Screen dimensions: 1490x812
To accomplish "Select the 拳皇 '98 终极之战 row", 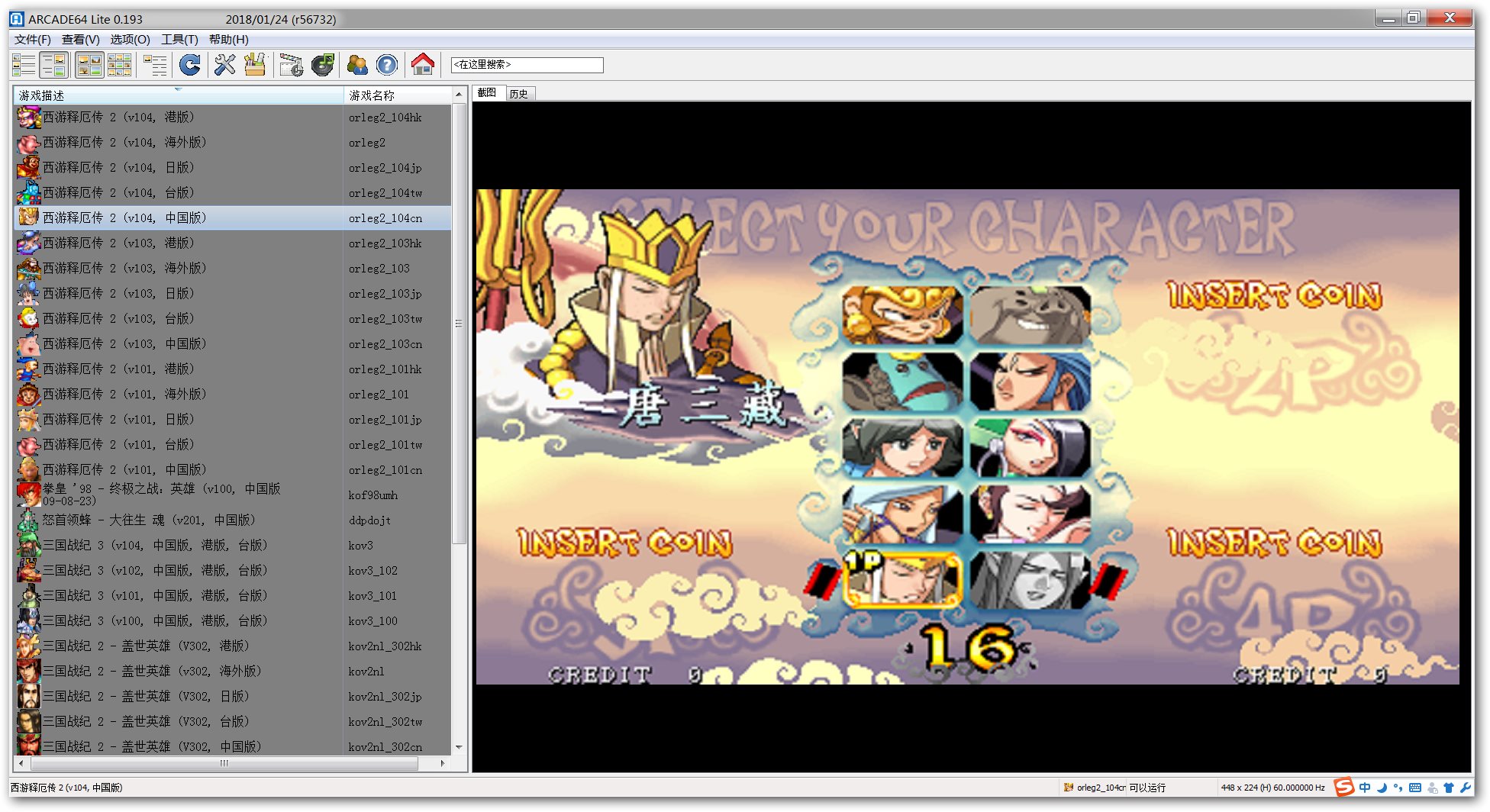I will (x=233, y=495).
